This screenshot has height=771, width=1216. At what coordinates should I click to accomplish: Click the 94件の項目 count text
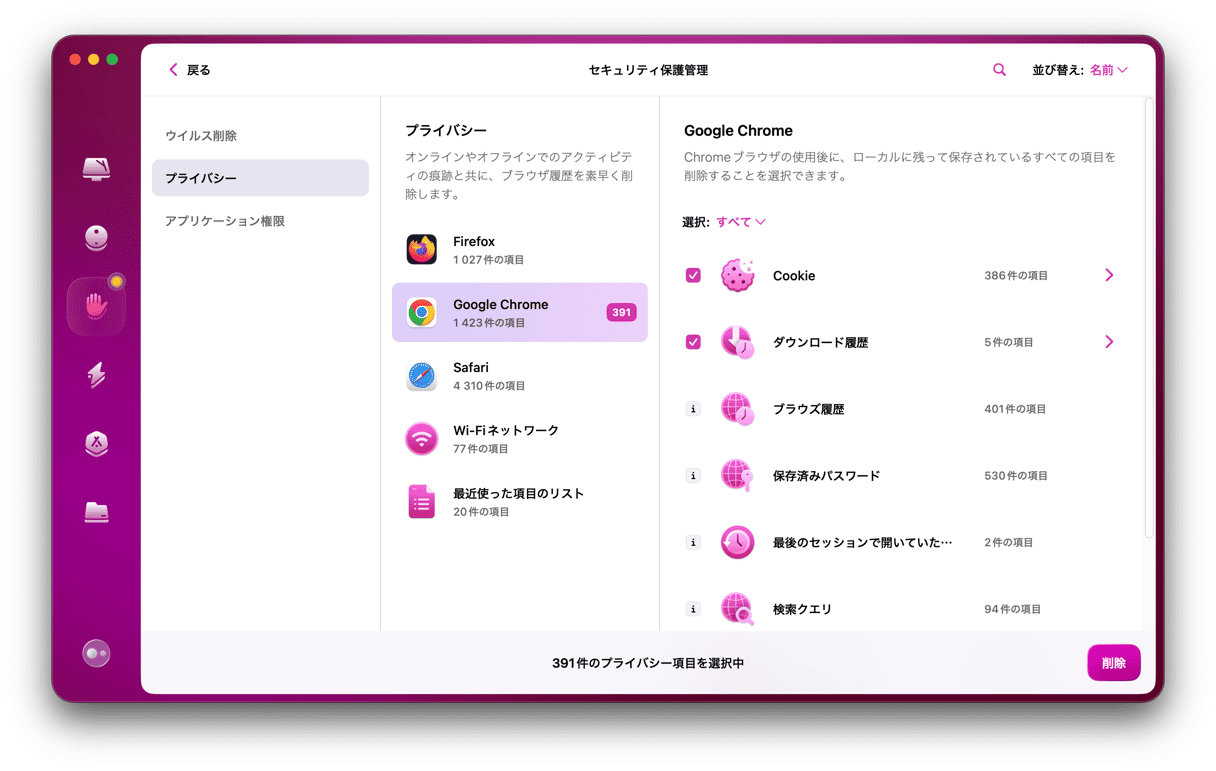1012,608
